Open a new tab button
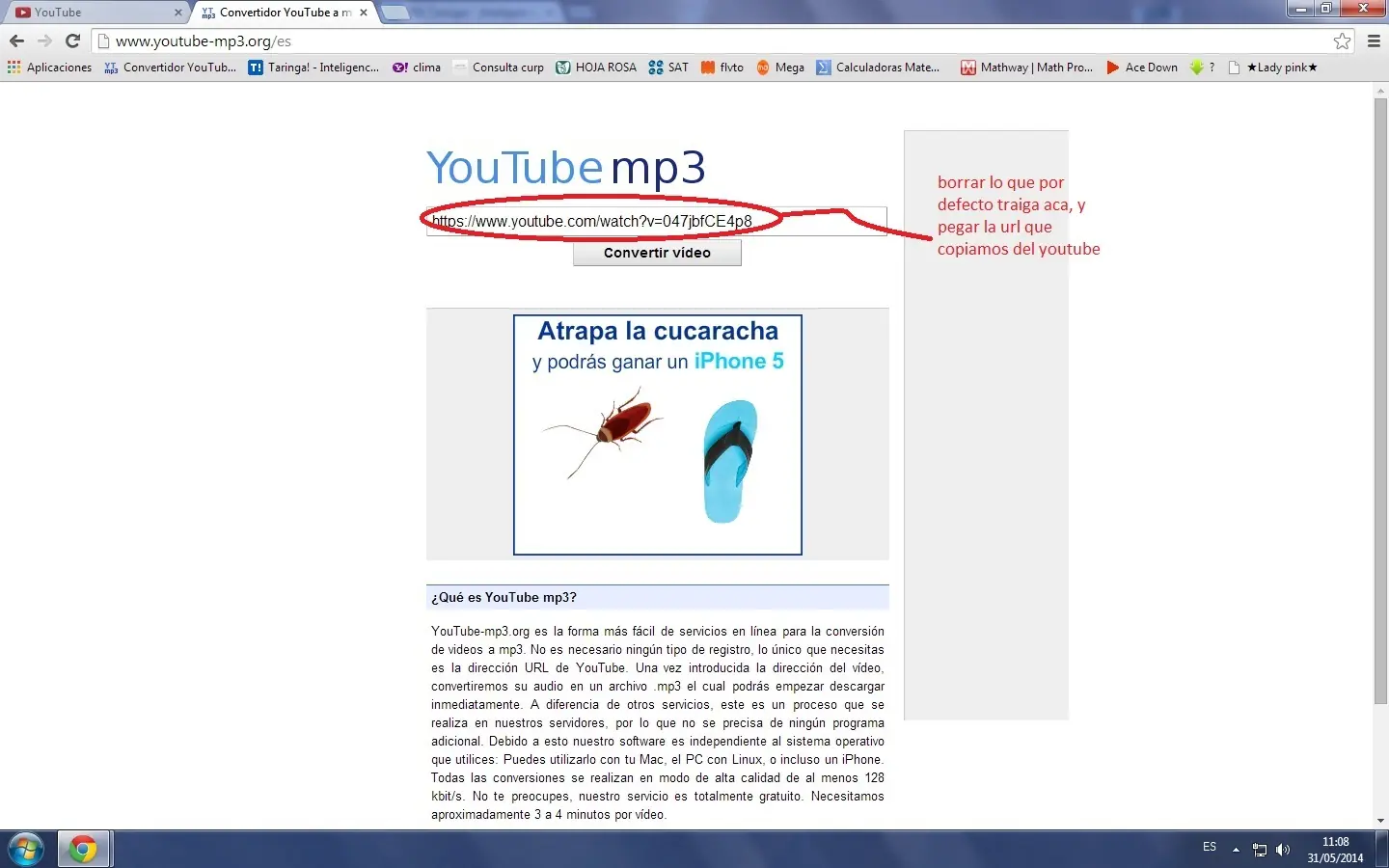The height and width of the screenshot is (868, 1389). pos(395,13)
